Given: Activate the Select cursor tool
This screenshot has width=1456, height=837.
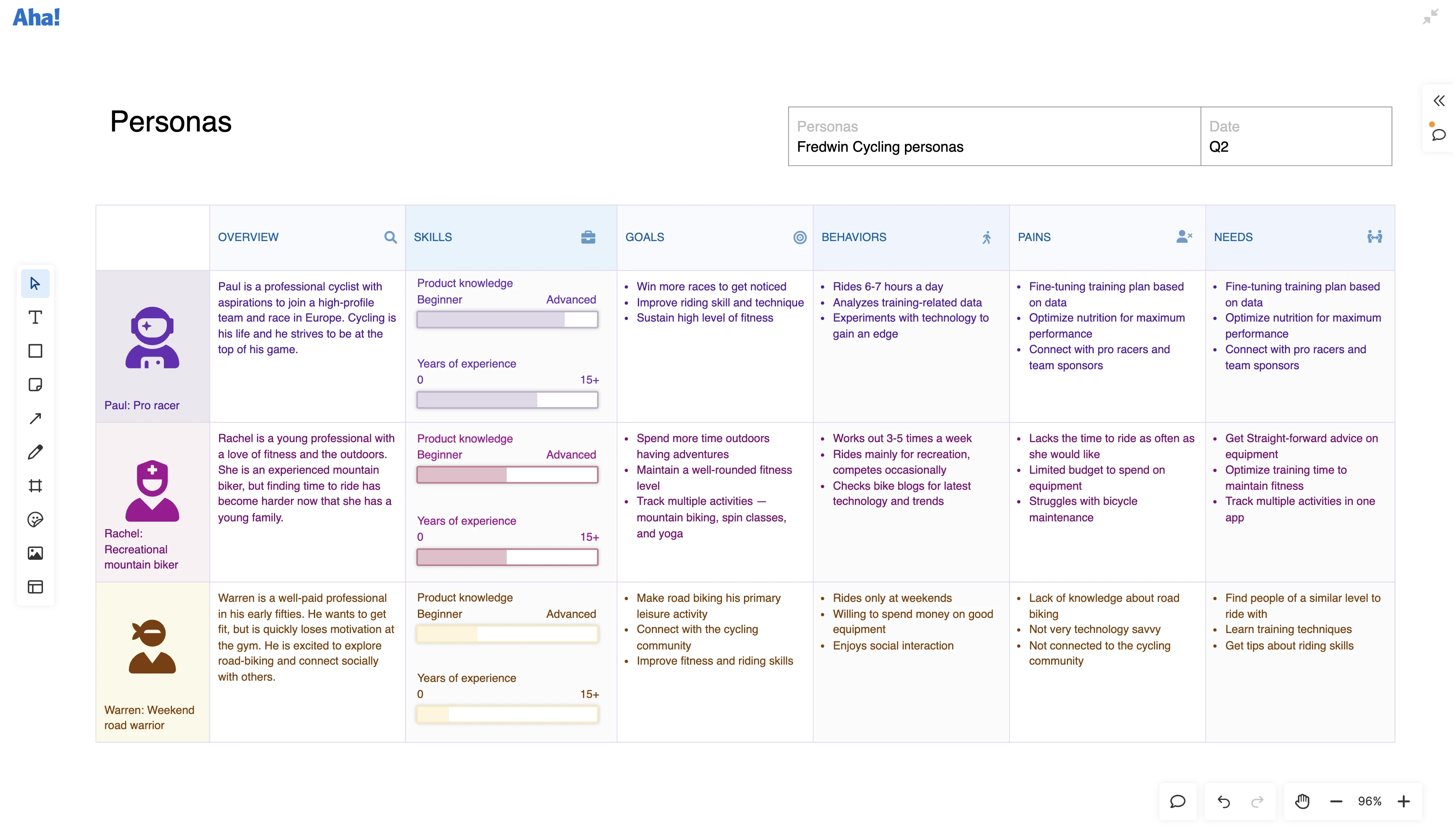Looking at the screenshot, I should pyautogui.click(x=36, y=283).
